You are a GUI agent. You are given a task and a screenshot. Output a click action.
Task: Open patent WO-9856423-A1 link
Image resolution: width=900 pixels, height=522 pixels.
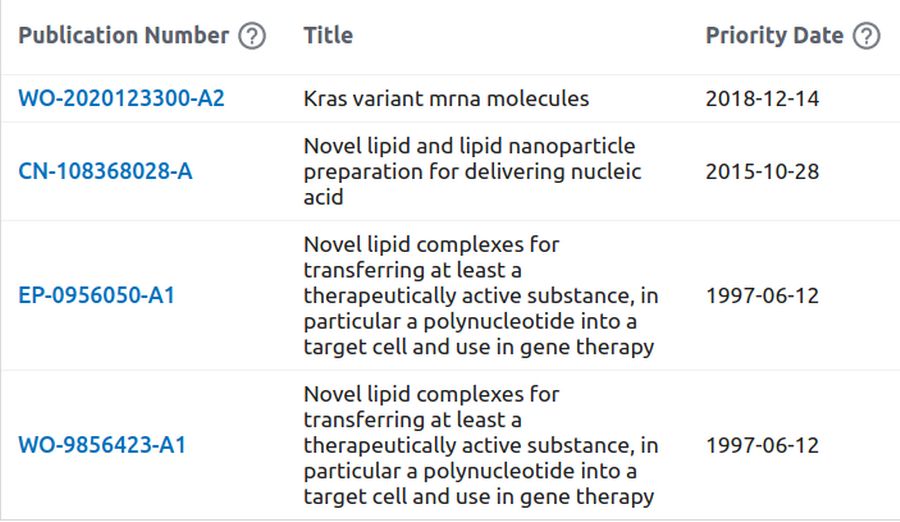pyautogui.click(x=102, y=445)
